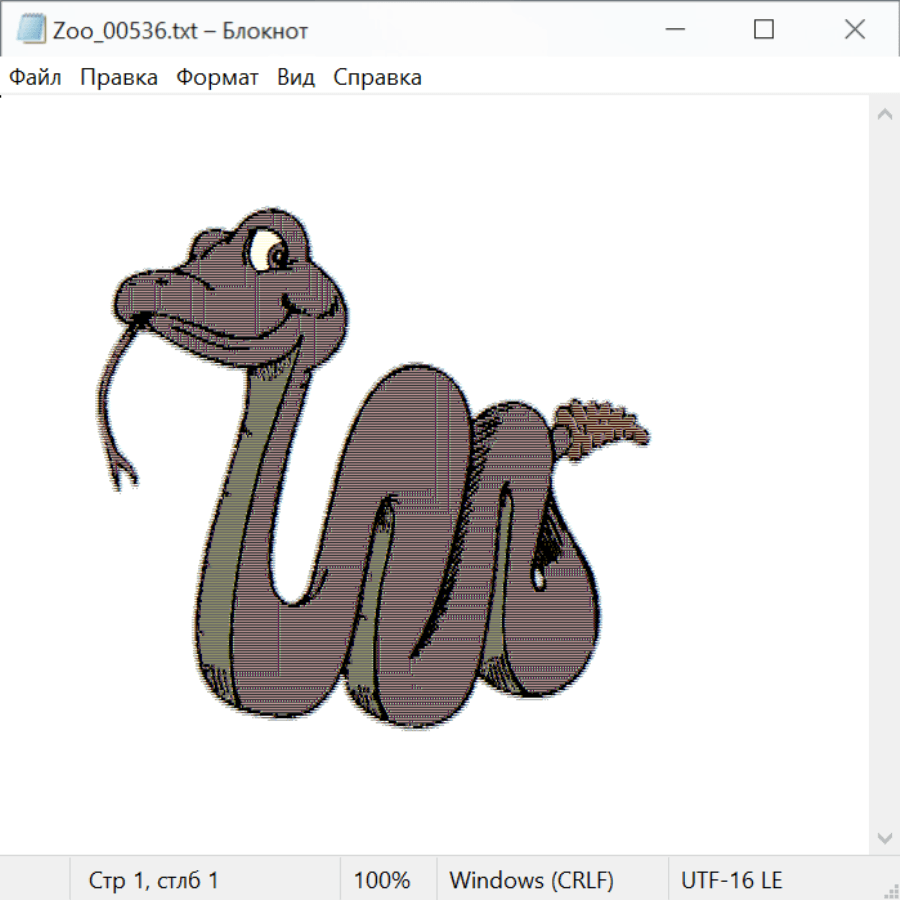The height and width of the screenshot is (900, 900).
Task: Click the resize grip in bottom-right corner
Action: (x=891, y=891)
